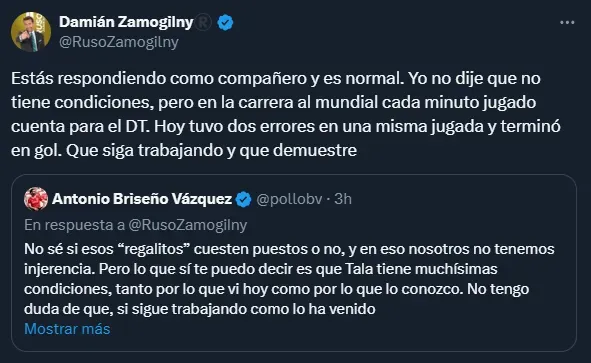Click the quoted line starting 'No sé si esos'

tap(289, 249)
